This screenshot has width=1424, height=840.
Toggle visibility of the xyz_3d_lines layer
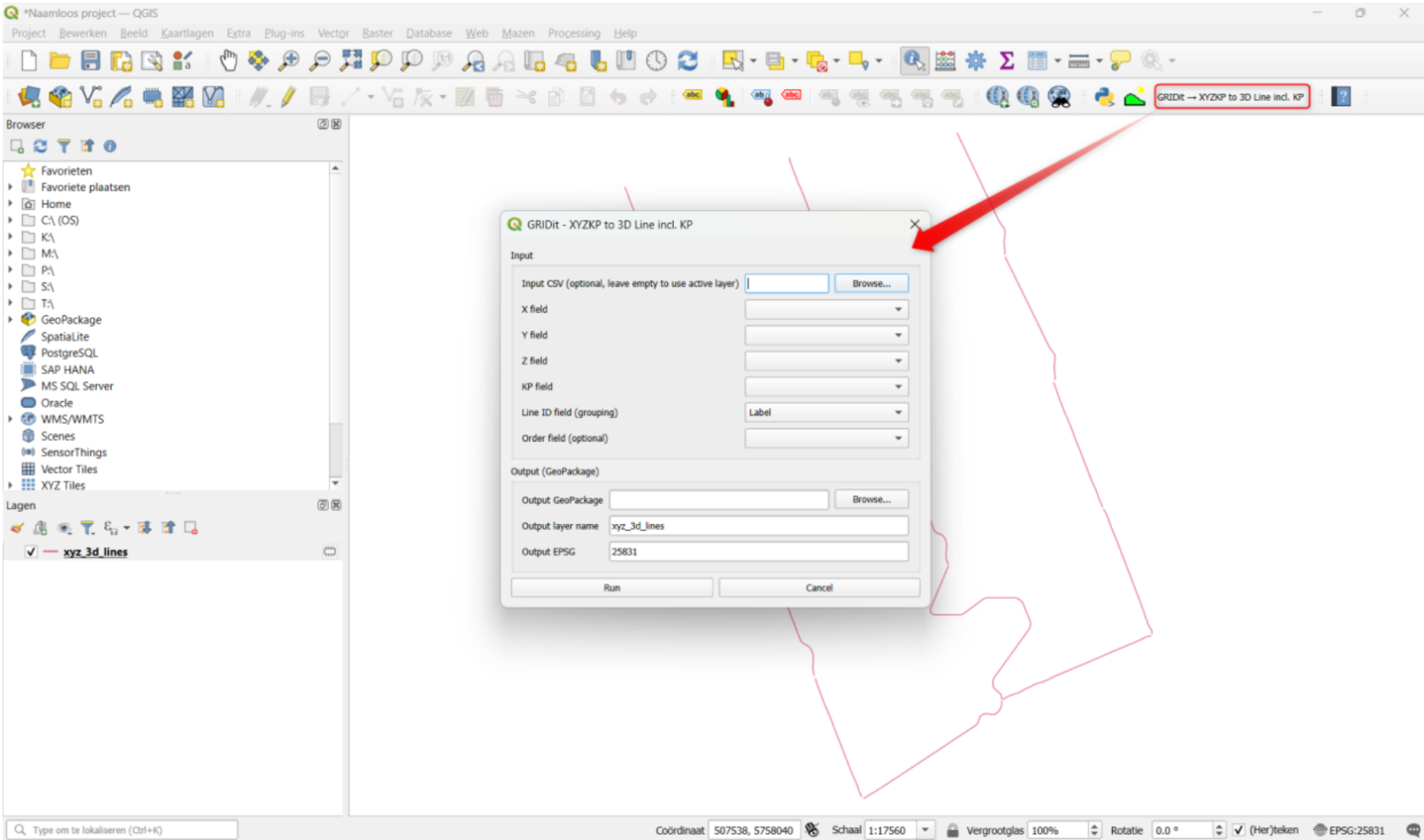(x=31, y=552)
